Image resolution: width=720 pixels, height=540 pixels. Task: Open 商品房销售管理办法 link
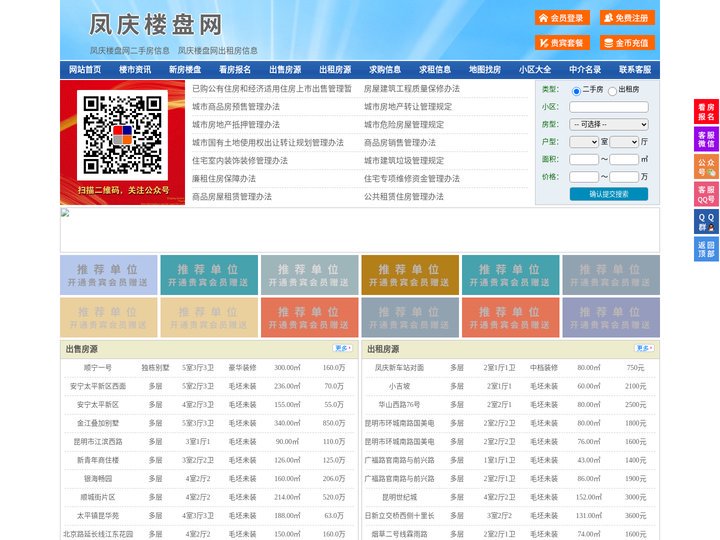[x=400, y=143]
